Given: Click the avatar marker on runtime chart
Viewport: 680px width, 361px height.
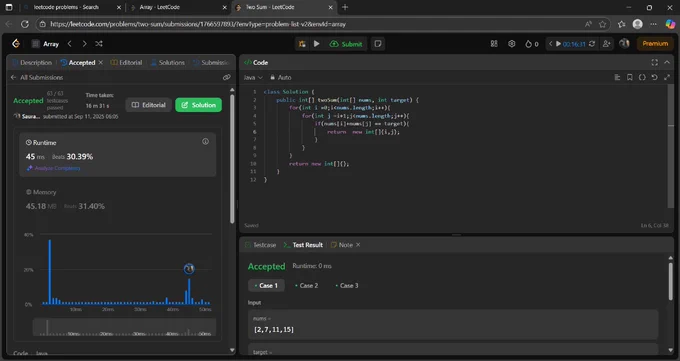Looking at the screenshot, I should click(189, 269).
